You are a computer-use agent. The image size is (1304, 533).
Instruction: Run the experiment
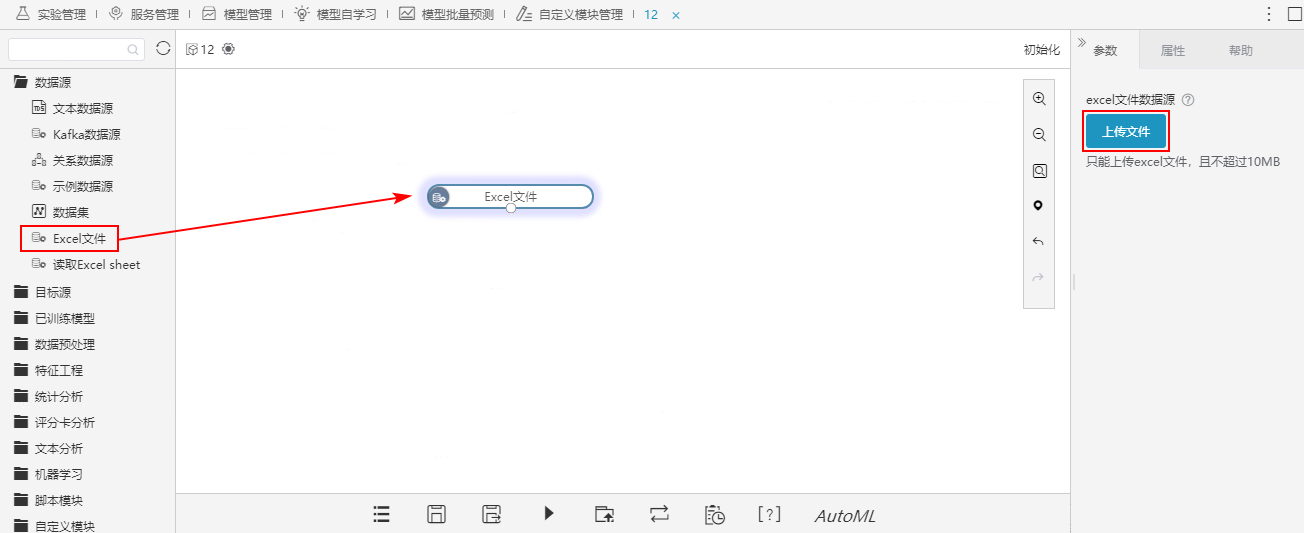click(x=548, y=513)
